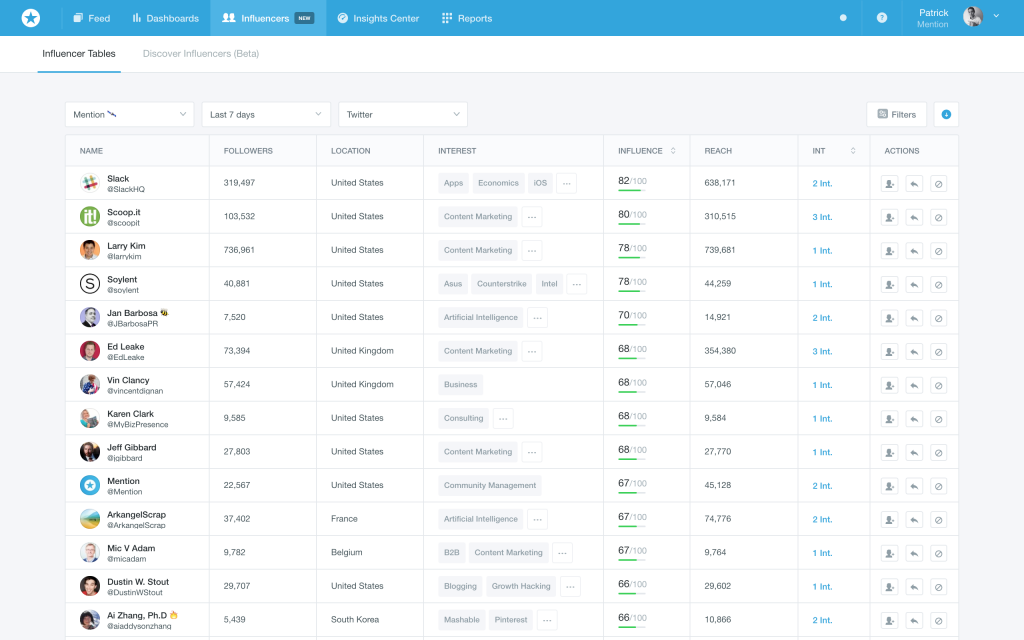Click the Growth Hacking interest tag
This screenshot has height=640, width=1024.
[521, 586]
